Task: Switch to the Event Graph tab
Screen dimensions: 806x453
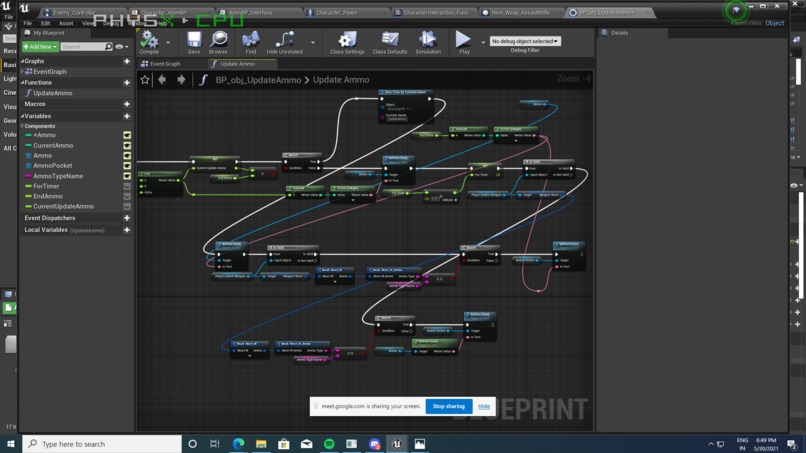Action: pos(165,64)
